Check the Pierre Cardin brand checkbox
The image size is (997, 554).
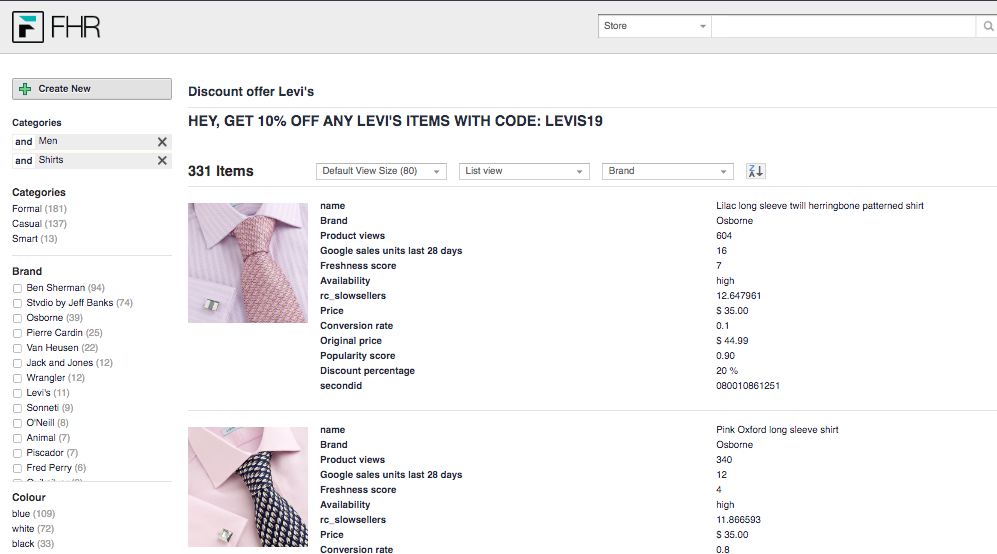pyautogui.click(x=17, y=333)
